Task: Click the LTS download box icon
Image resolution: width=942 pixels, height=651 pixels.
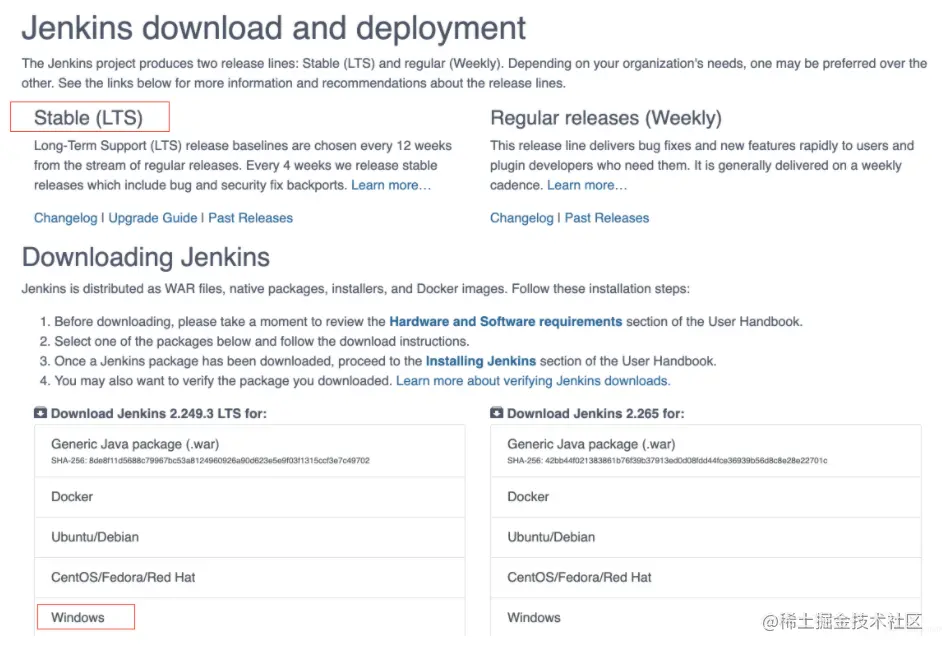Action: (x=40, y=413)
